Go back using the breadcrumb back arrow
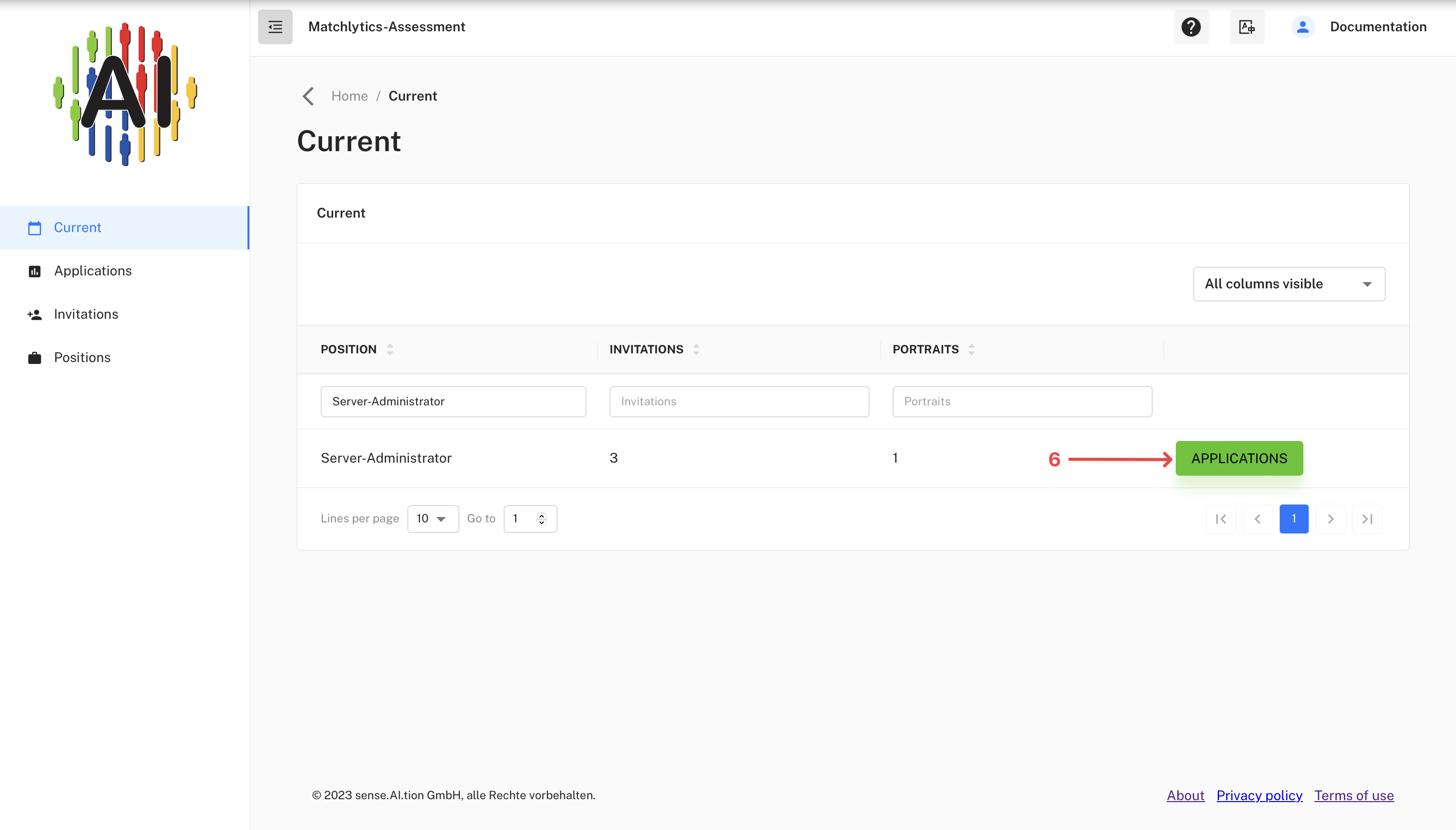Viewport: 1456px width, 830px height. (309, 96)
